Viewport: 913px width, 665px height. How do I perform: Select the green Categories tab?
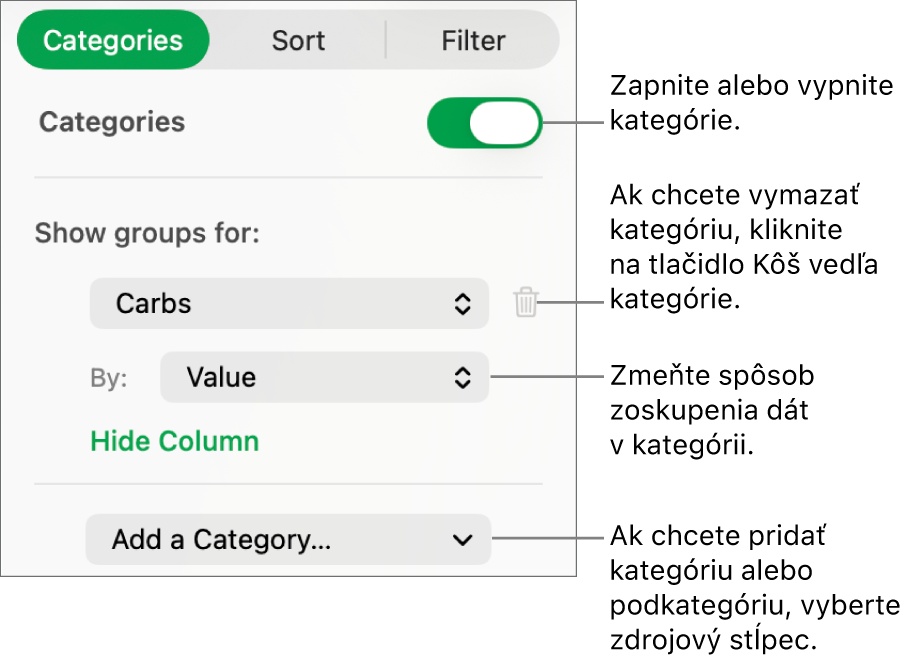click(113, 40)
